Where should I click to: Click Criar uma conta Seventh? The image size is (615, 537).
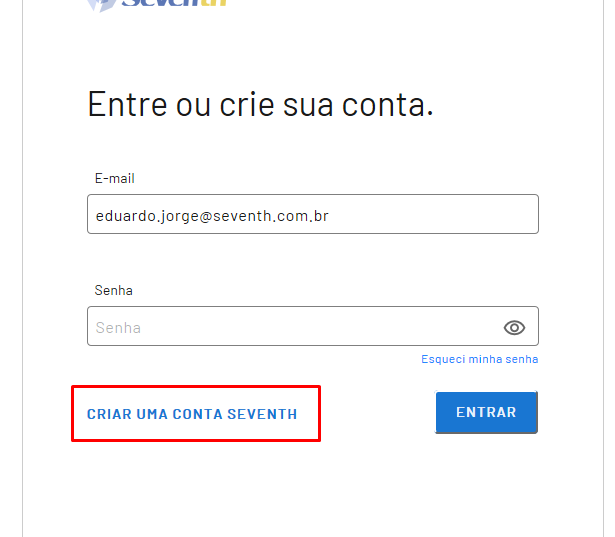pos(192,414)
